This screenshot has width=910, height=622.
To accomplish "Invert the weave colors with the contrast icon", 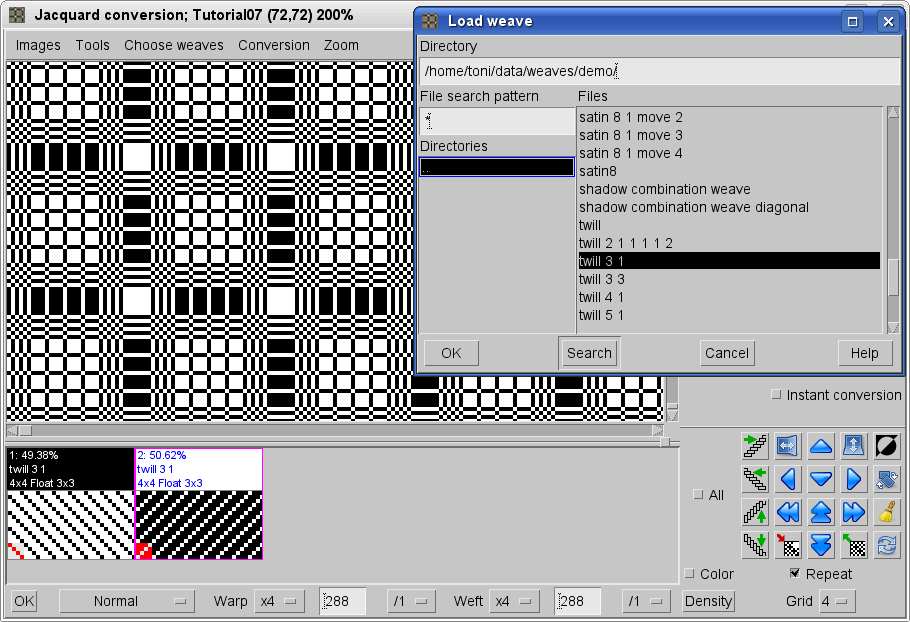I will (886, 445).
